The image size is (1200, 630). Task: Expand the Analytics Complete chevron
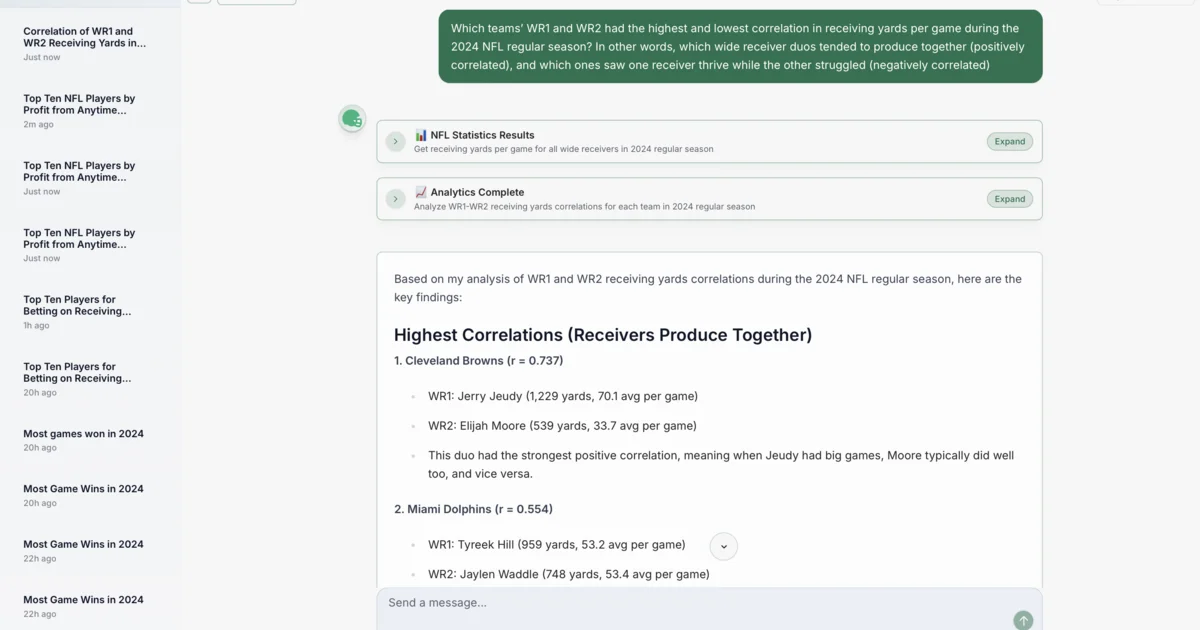click(x=396, y=198)
